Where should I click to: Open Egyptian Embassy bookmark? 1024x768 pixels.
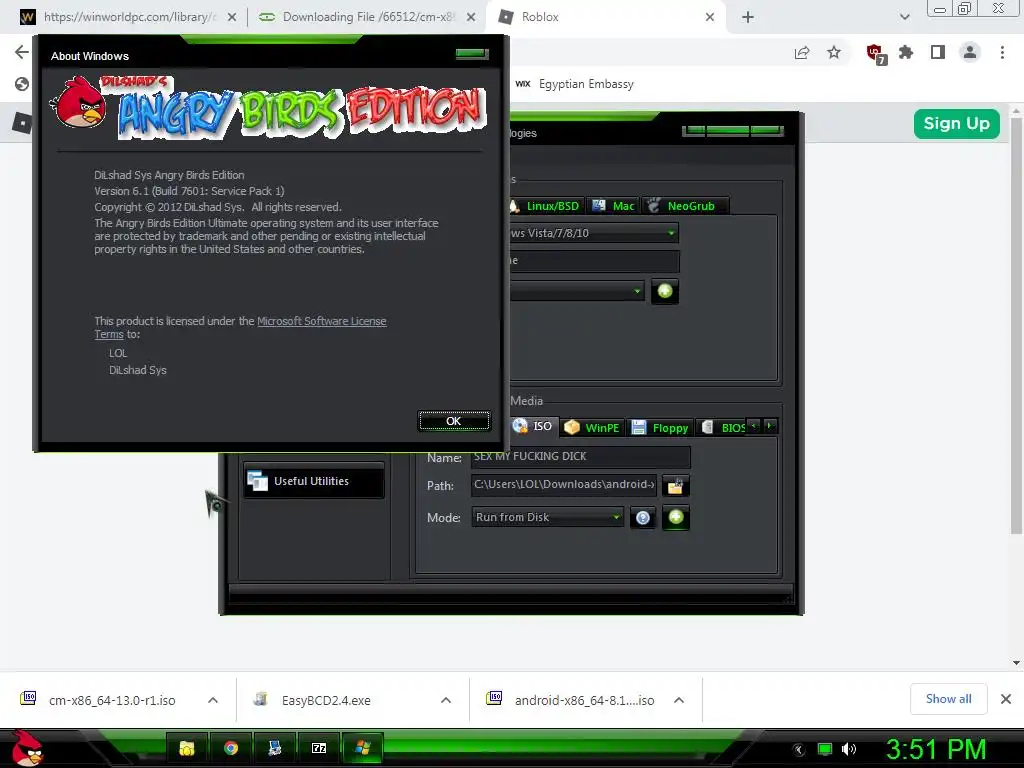tap(575, 84)
